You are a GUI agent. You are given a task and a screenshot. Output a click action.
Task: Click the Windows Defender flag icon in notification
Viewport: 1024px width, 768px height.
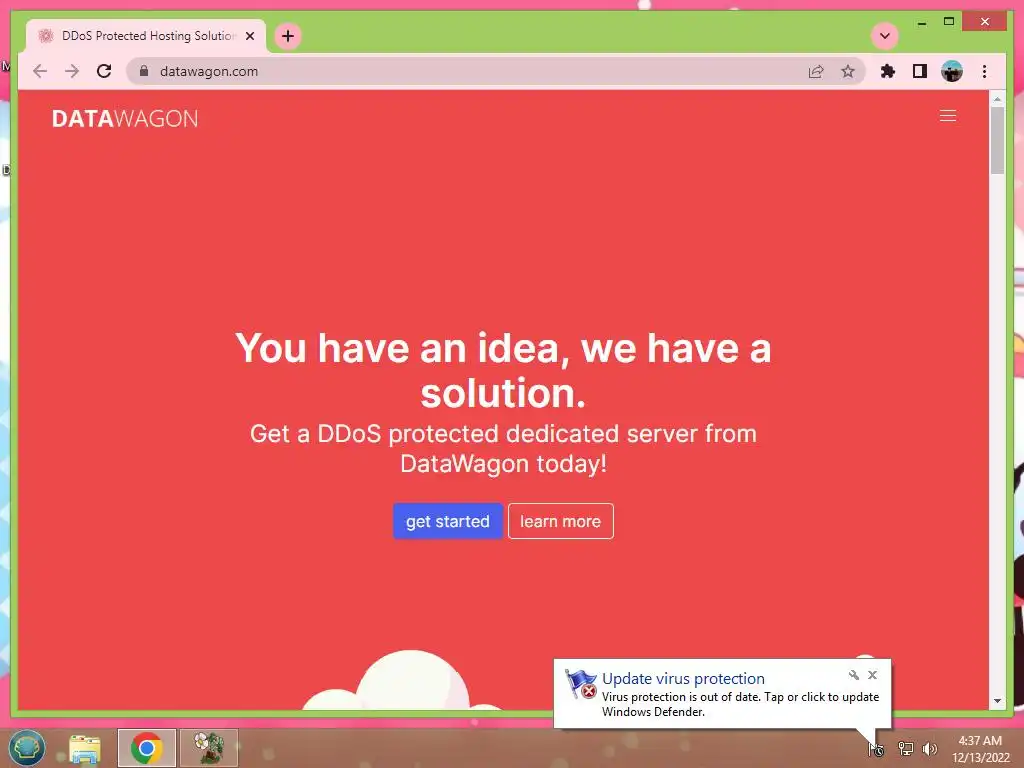(581, 684)
